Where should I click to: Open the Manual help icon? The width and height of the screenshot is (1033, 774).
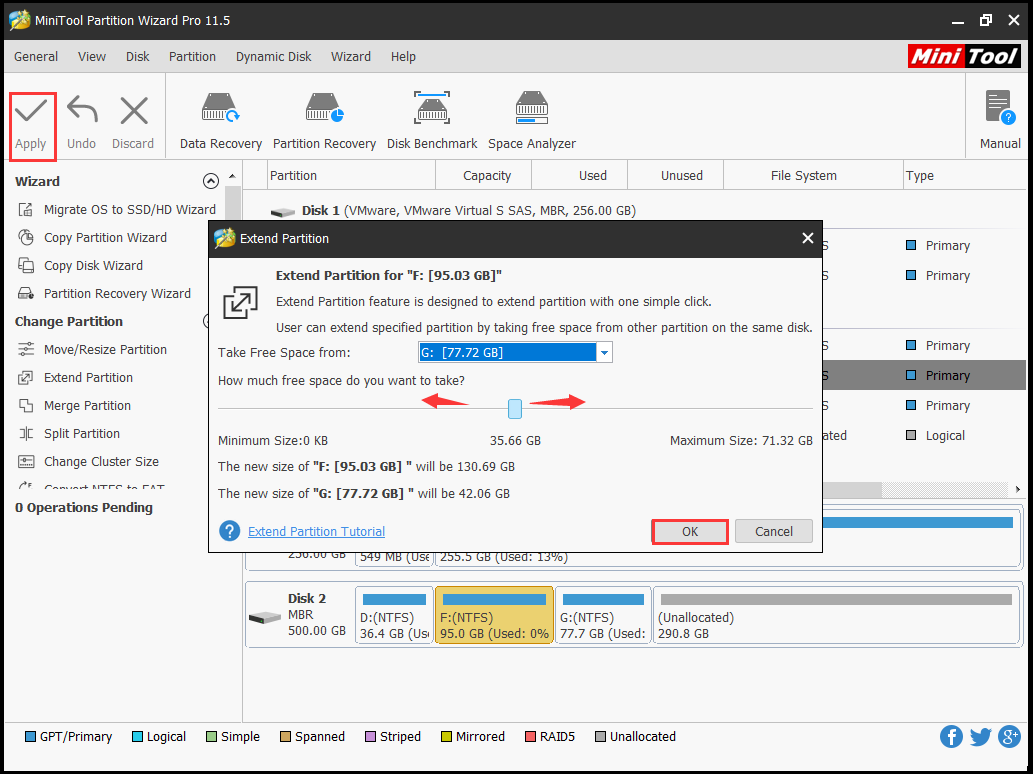[1000, 108]
